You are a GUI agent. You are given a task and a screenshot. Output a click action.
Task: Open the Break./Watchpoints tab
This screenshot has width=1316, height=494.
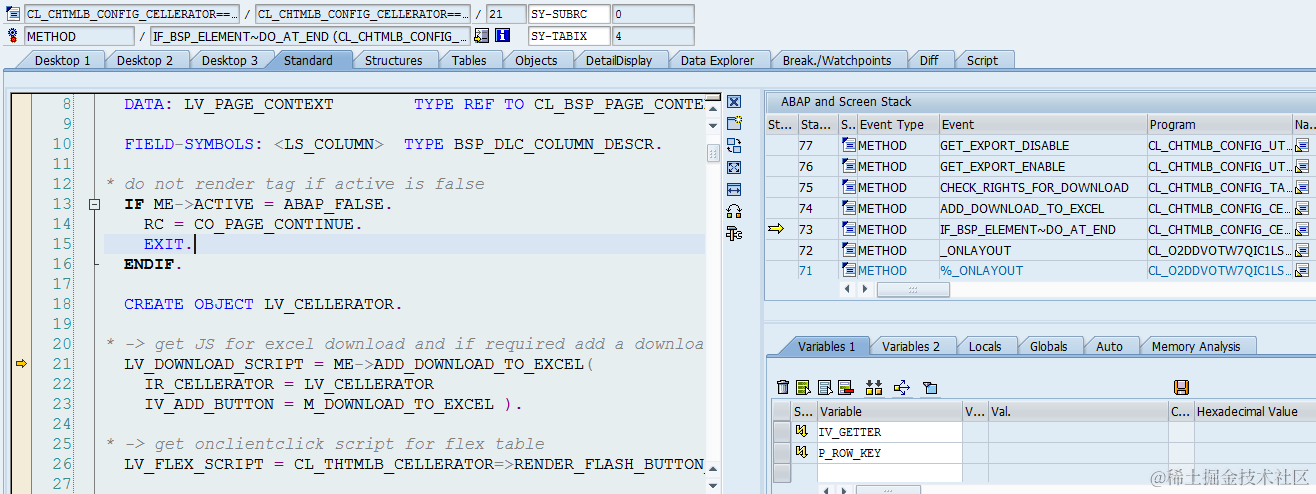[837, 60]
